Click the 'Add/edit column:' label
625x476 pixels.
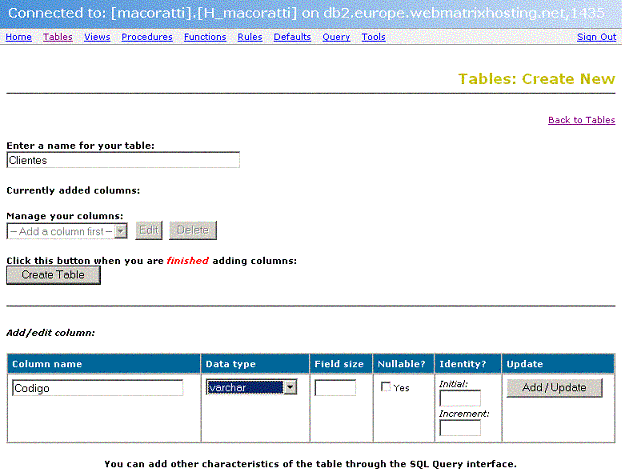[x=51, y=333]
